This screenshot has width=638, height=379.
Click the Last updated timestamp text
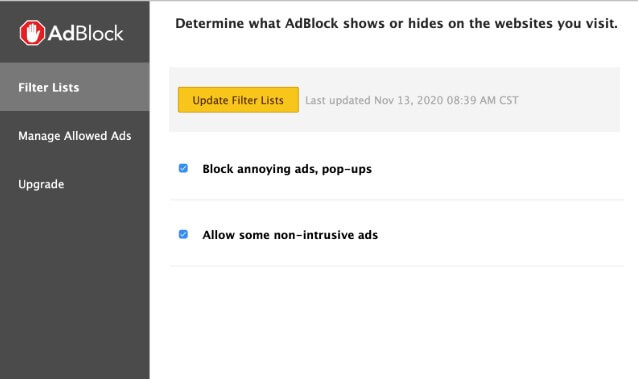(x=411, y=100)
